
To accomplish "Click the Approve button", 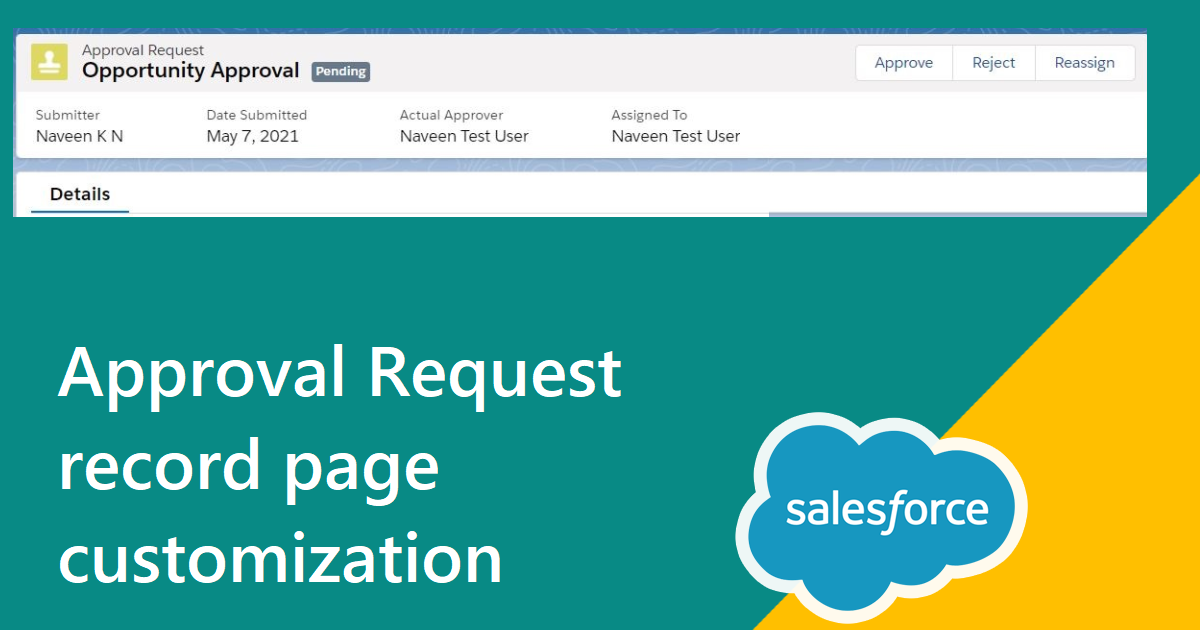I will click(903, 62).
